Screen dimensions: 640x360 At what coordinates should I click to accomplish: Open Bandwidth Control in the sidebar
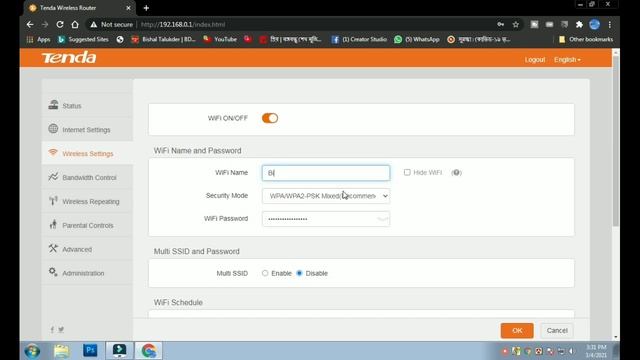[x=87, y=178]
